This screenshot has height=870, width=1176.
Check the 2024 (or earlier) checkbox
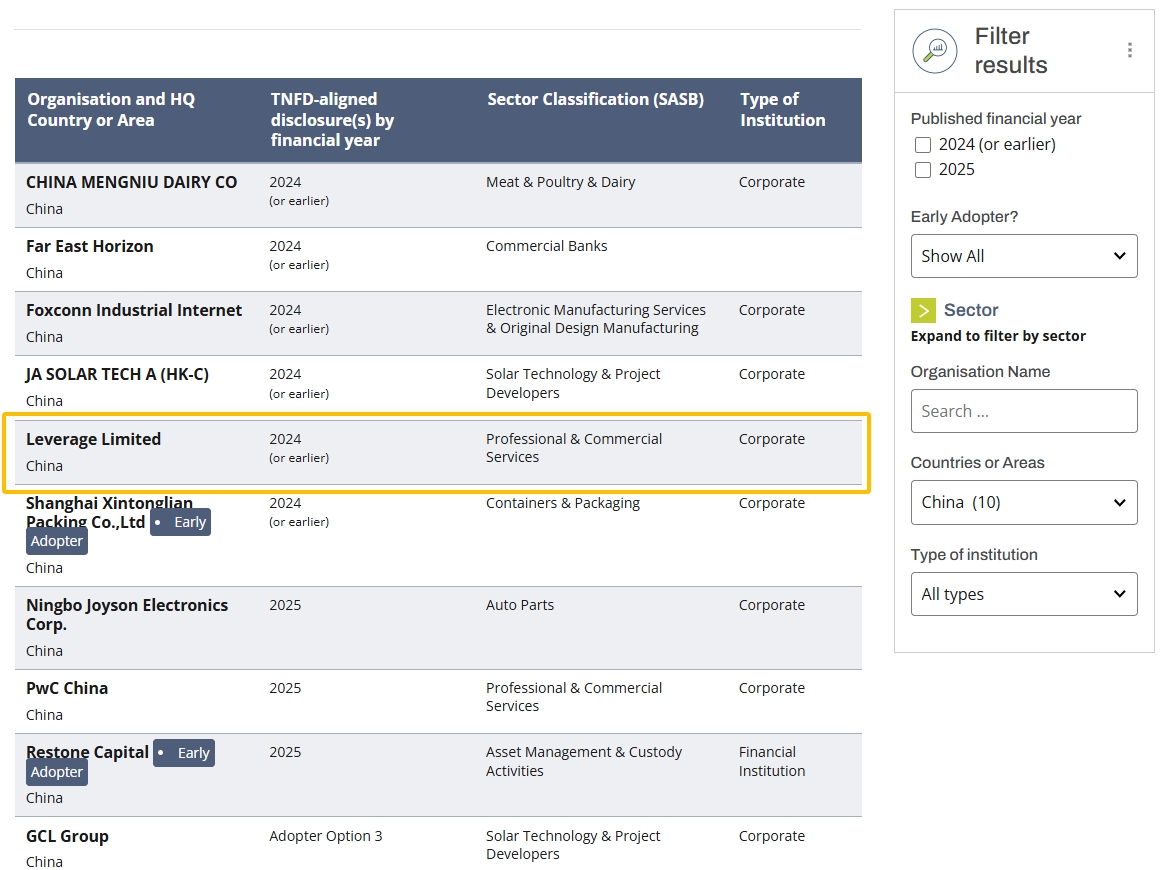923,145
